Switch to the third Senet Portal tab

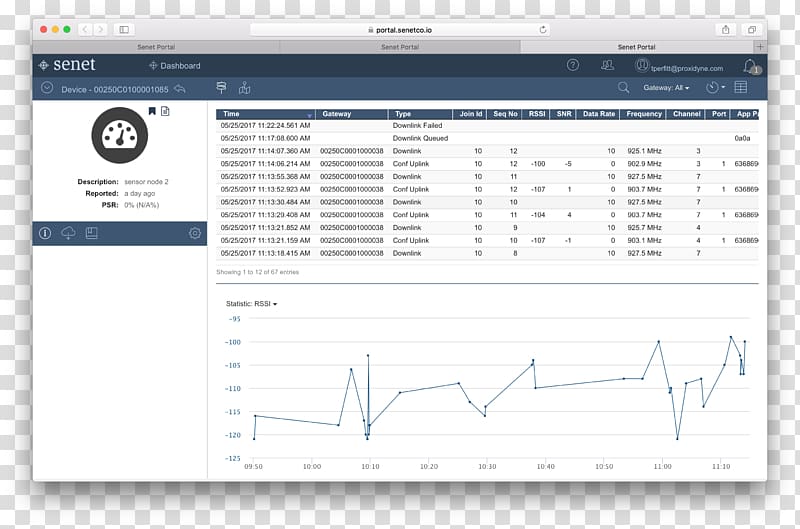pos(636,47)
